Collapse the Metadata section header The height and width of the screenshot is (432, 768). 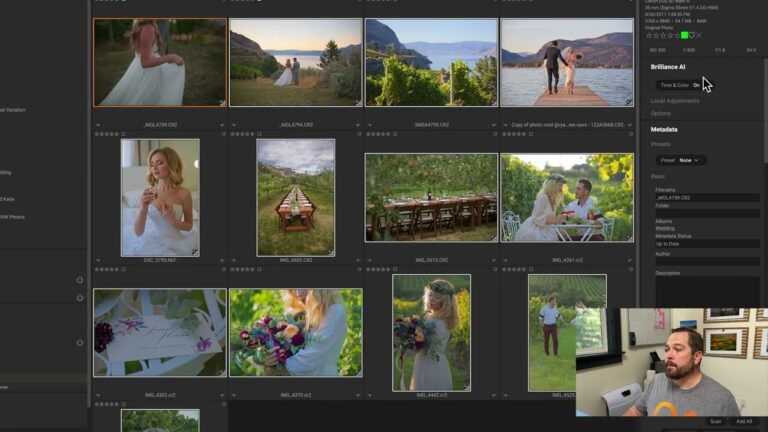664,129
